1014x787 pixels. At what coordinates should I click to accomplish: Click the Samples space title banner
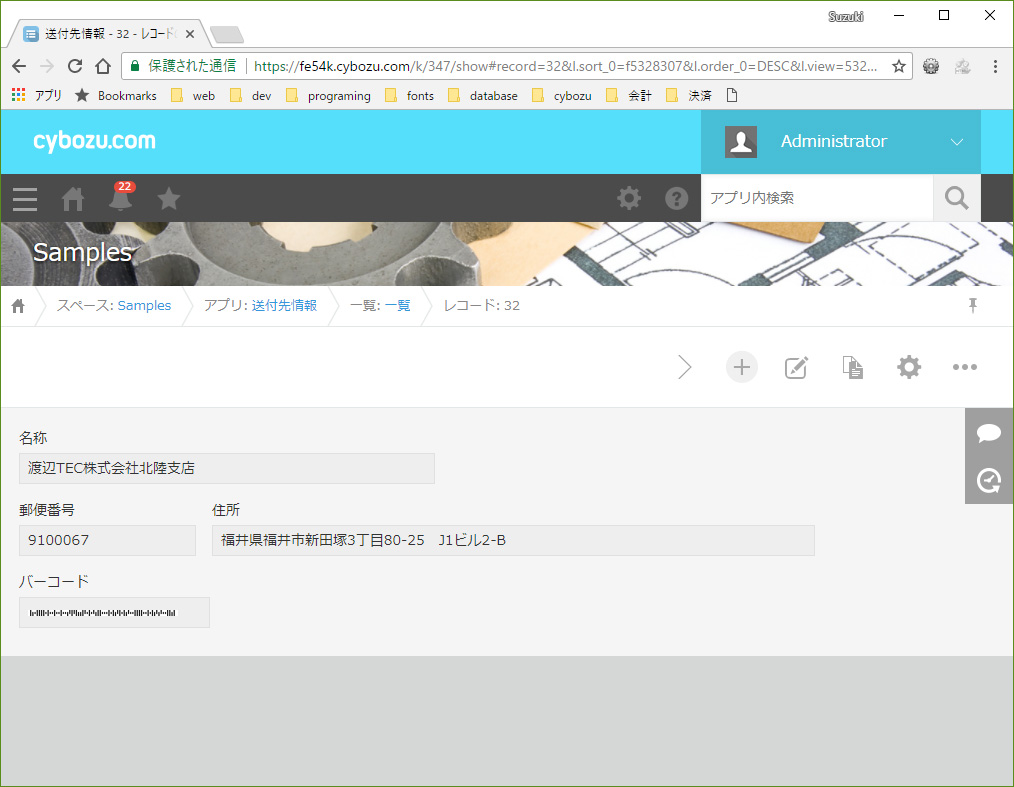(83, 252)
